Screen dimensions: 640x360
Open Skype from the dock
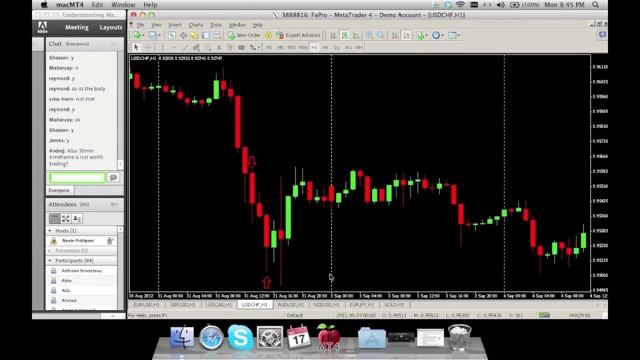(x=240, y=338)
